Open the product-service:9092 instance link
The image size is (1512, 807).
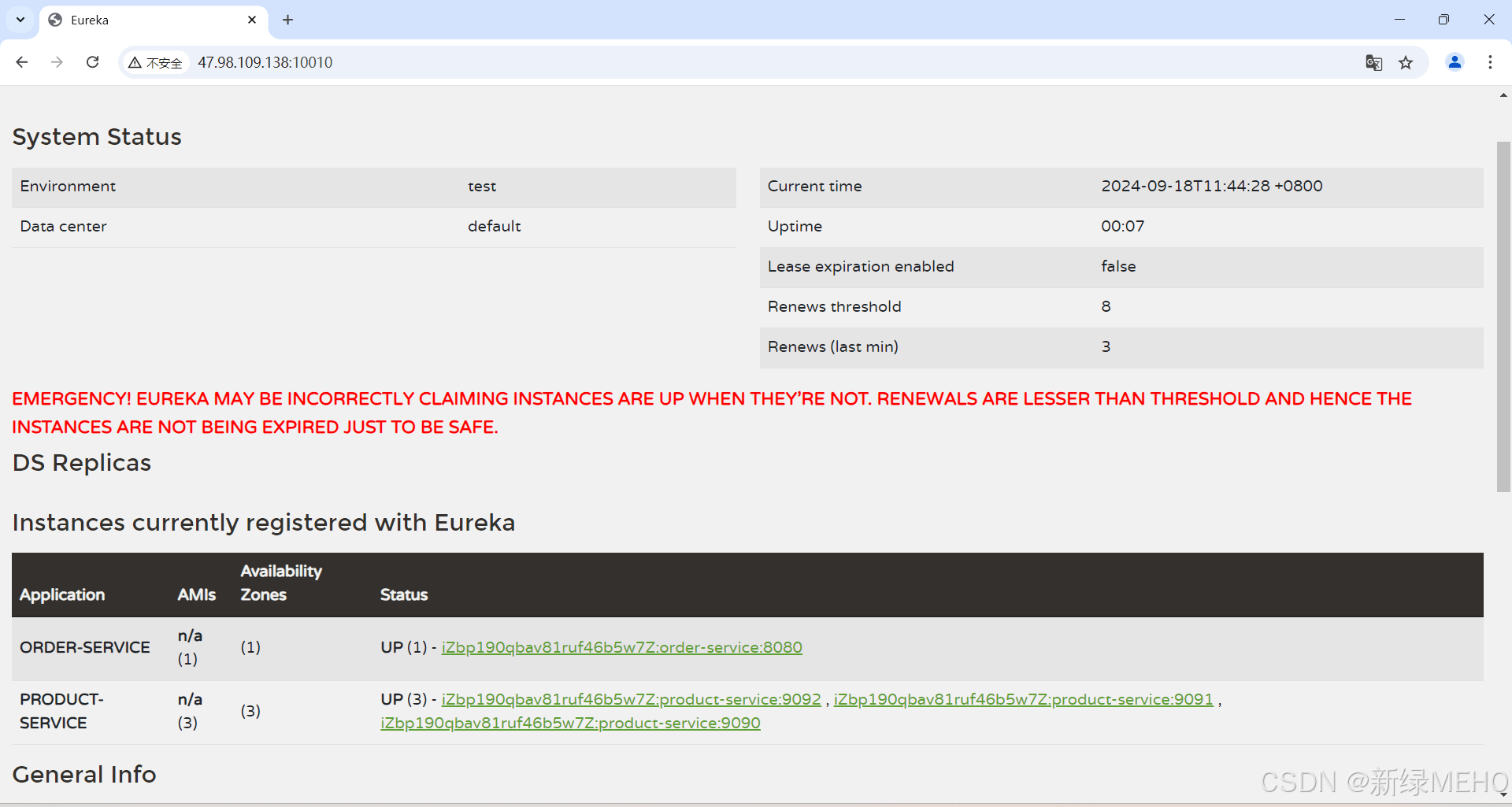point(631,699)
